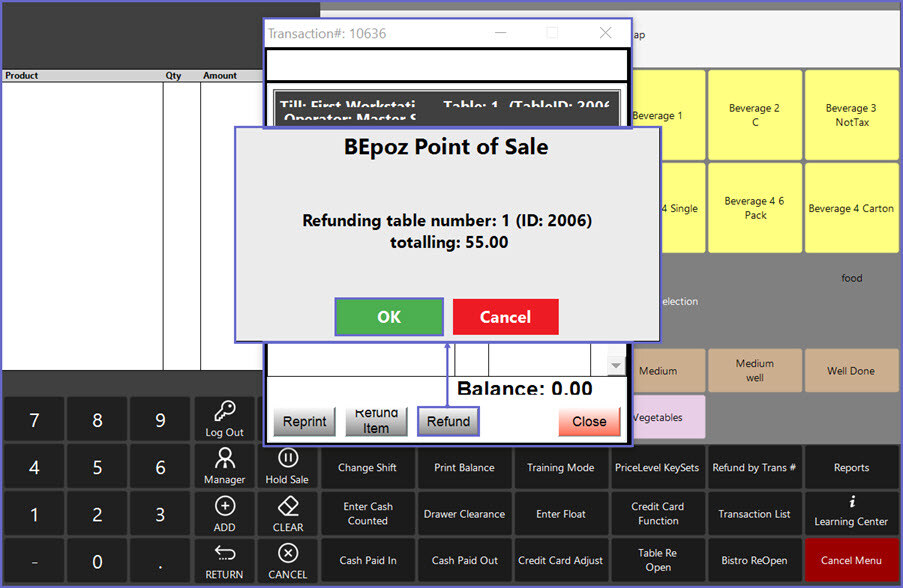Choose the Well Done cooking option
Screen dimensions: 903x588
point(850,371)
